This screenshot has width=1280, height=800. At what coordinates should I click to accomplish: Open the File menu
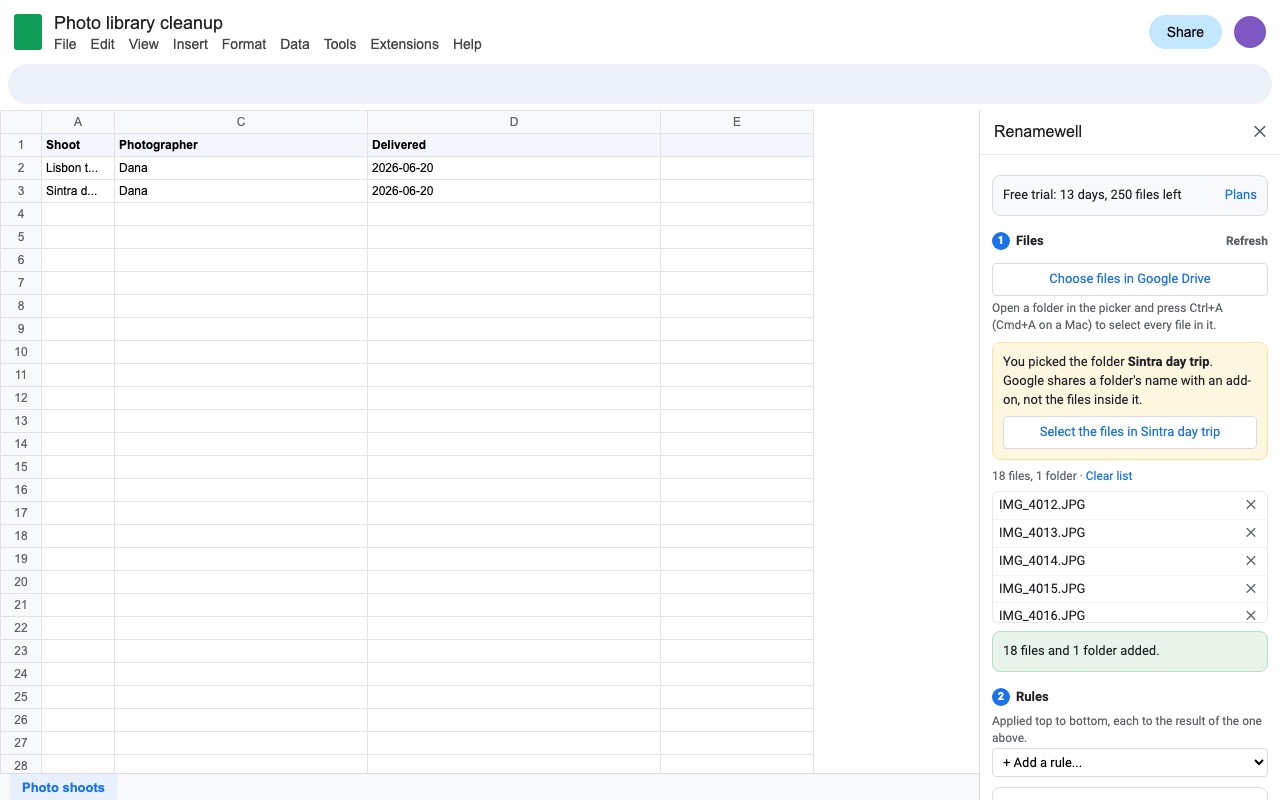[65, 44]
